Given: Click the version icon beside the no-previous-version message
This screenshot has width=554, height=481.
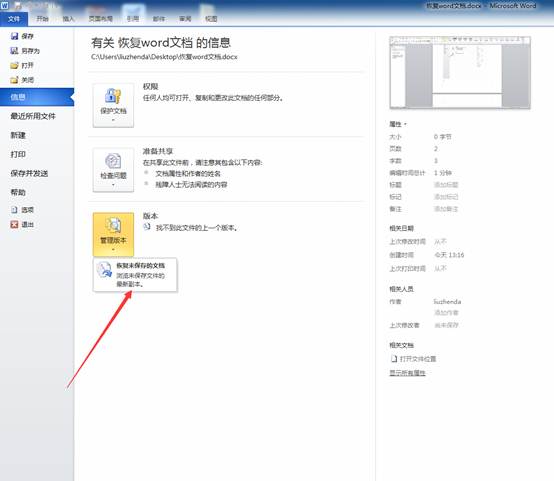Looking at the screenshot, I should [147, 227].
